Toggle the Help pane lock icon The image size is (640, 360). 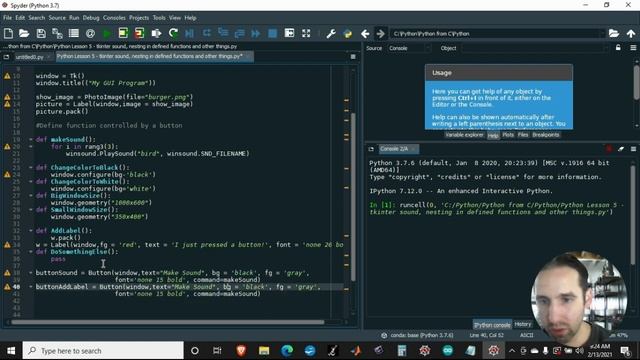618,48
